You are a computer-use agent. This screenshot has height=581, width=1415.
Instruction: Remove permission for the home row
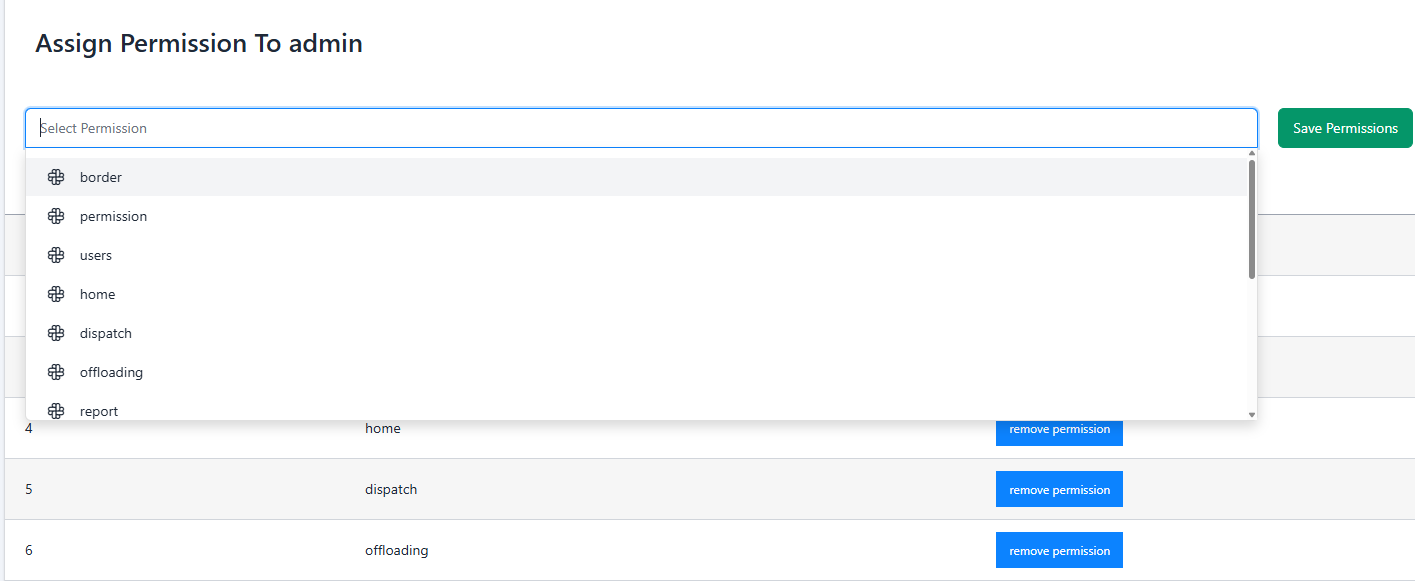tap(1059, 430)
